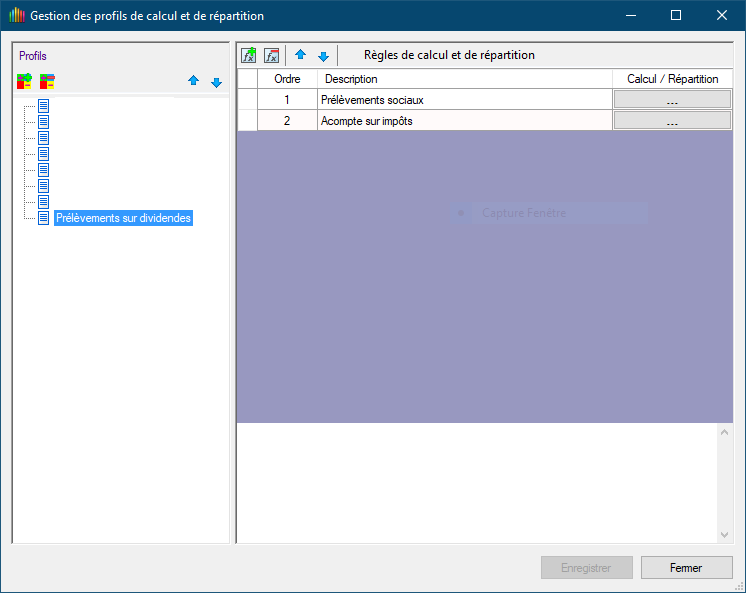Click the Ordre column header
746x593 pixels.
click(287, 79)
